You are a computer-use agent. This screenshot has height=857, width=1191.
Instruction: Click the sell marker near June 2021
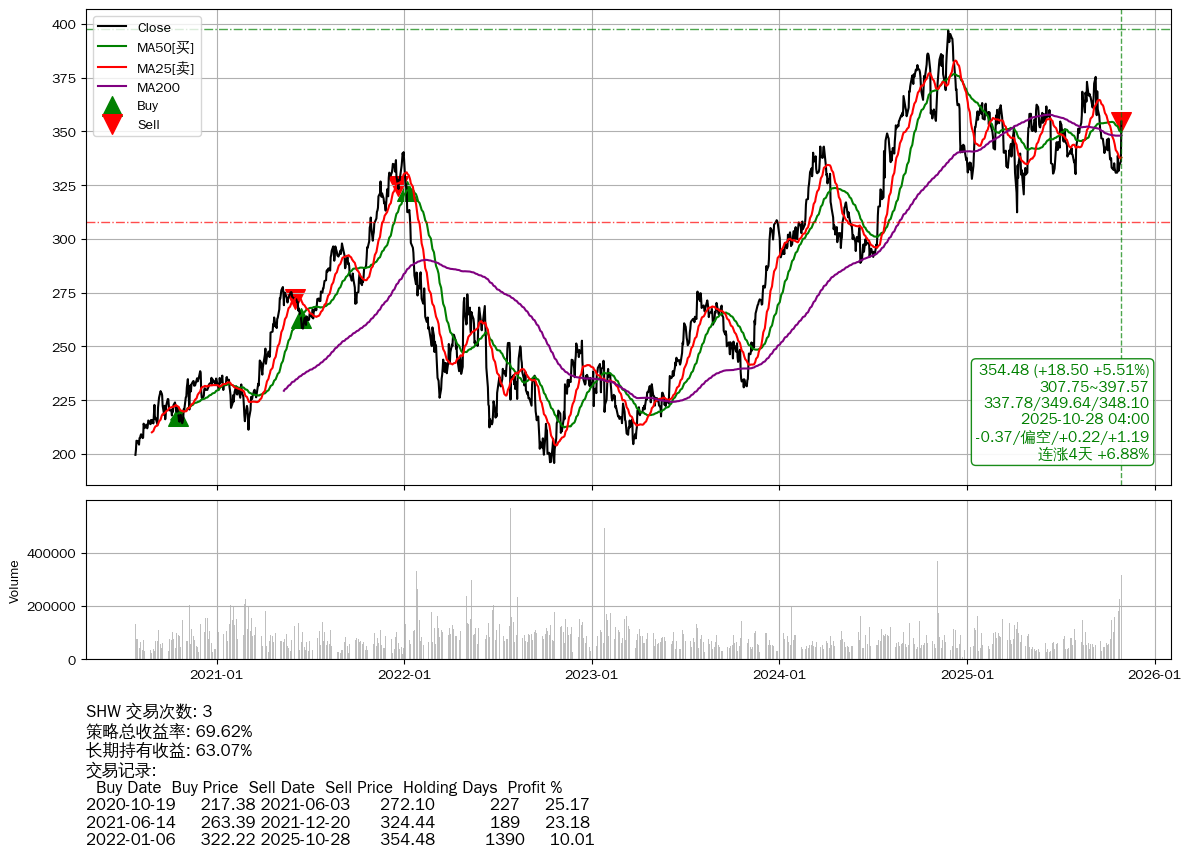coord(295,299)
